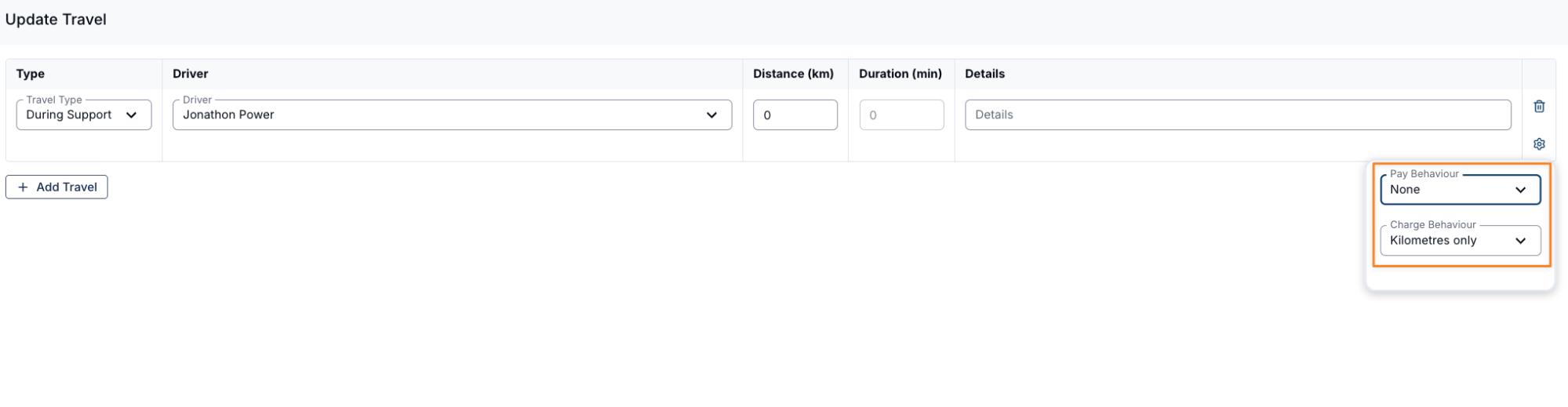Image resolution: width=1568 pixels, height=407 pixels.
Task: Click the Duration (min) input field
Action: pos(901,115)
